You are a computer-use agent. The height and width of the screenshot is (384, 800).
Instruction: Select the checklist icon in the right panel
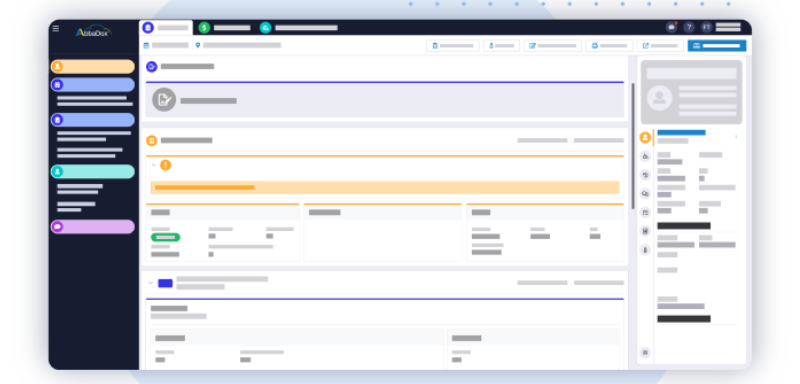click(x=645, y=213)
